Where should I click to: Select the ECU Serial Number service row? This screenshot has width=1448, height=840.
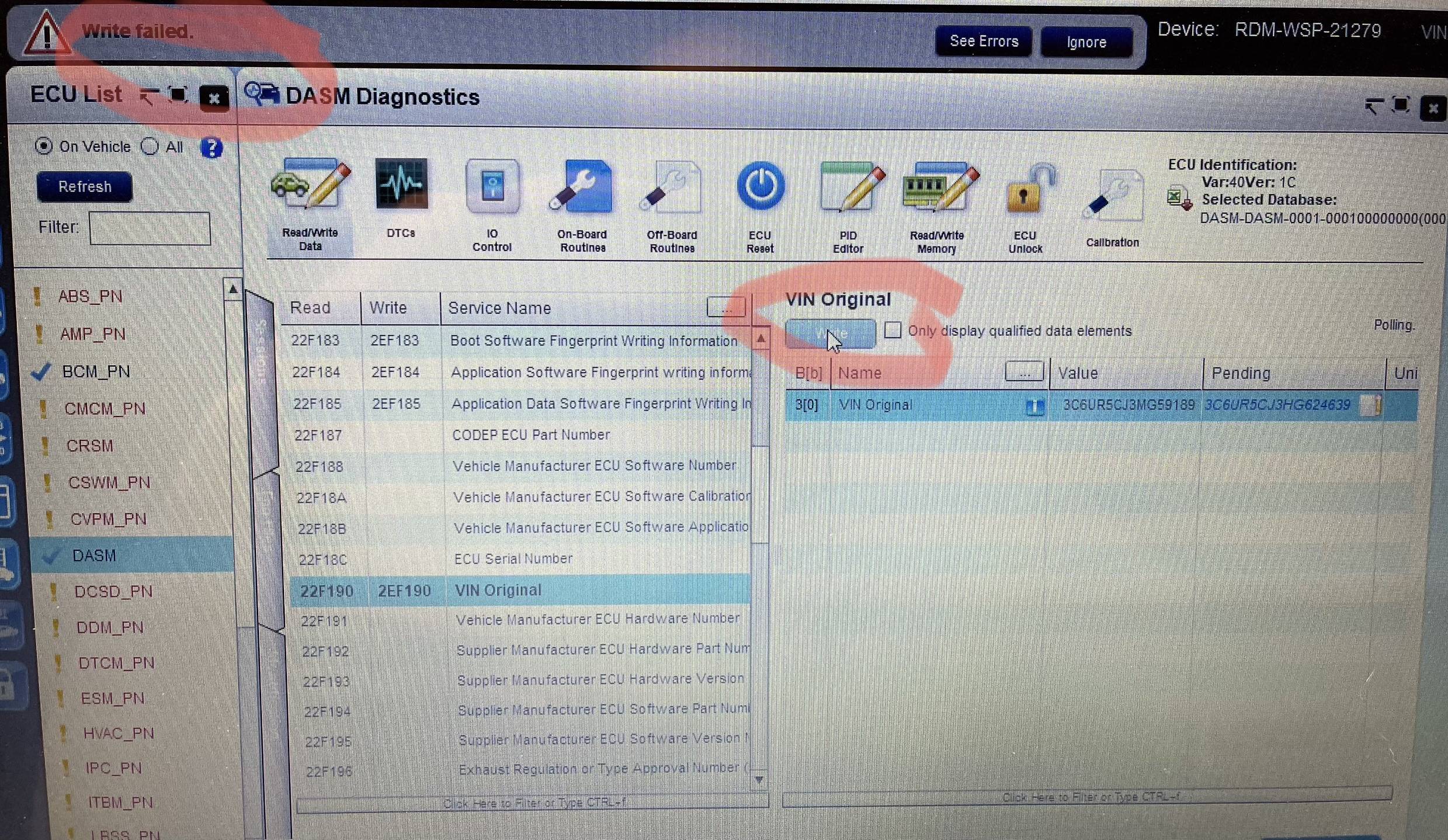click(x=520, y=559)
